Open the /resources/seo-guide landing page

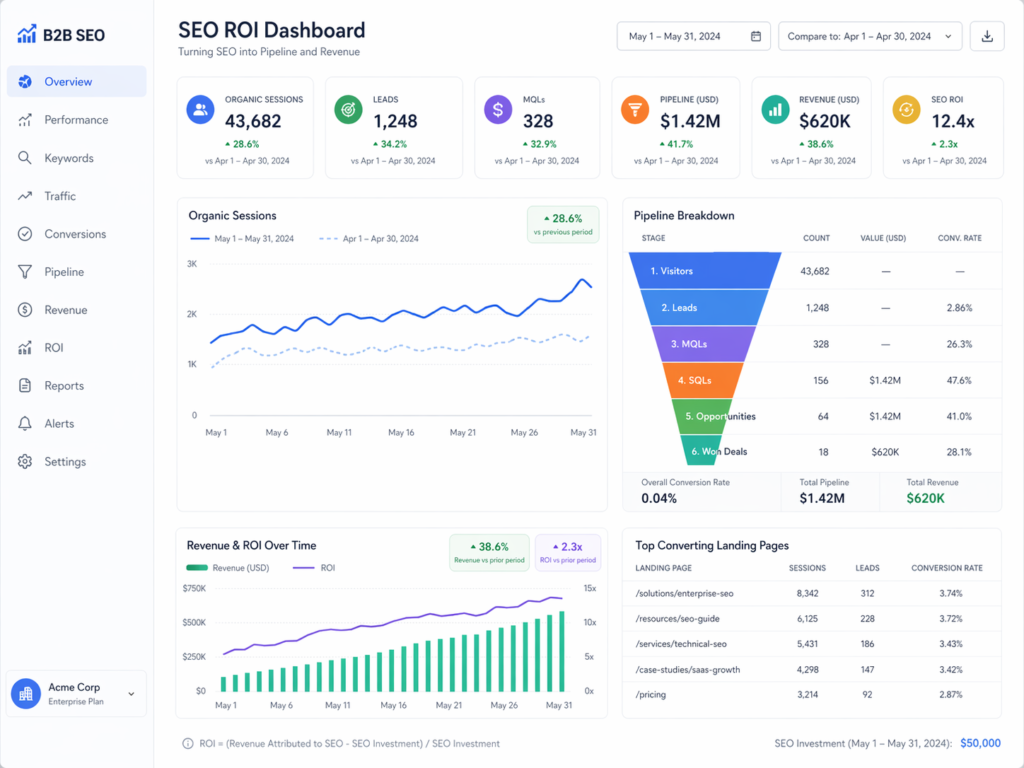point(677,618)
